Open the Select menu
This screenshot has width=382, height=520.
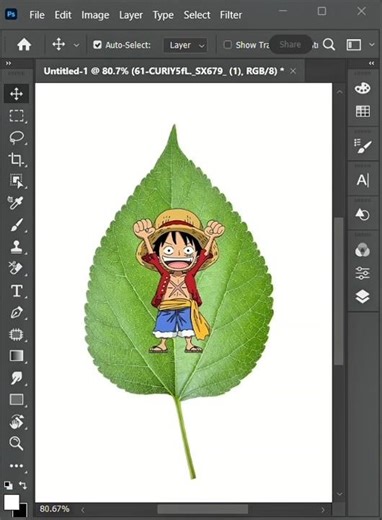click(x=197, y=15)
